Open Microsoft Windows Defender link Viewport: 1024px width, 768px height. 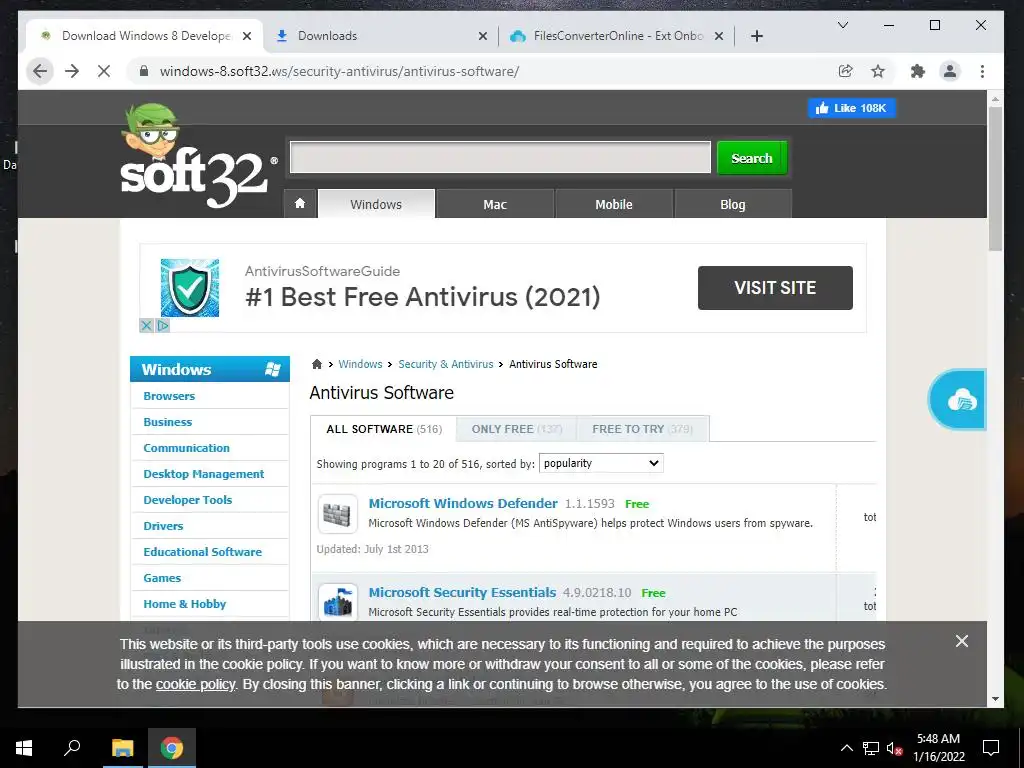point(463,504)
